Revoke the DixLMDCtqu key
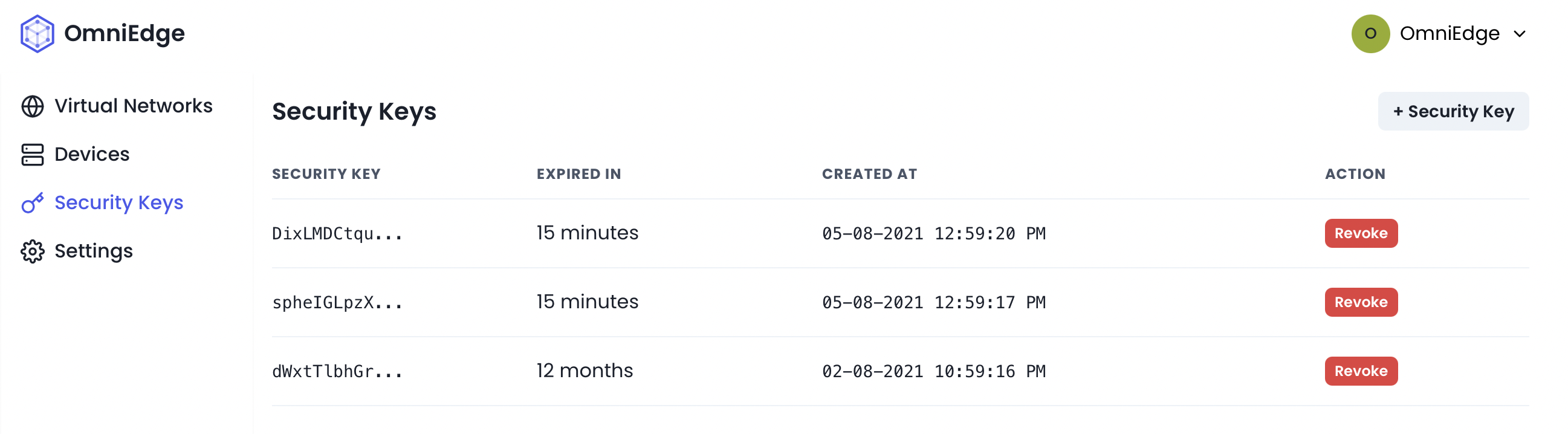 pos(1361,233)
